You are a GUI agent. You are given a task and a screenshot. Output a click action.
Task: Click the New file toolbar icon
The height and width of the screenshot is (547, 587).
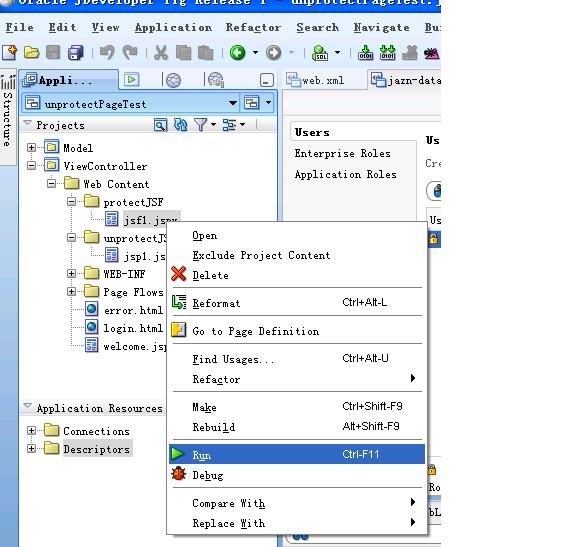(9, 52)
